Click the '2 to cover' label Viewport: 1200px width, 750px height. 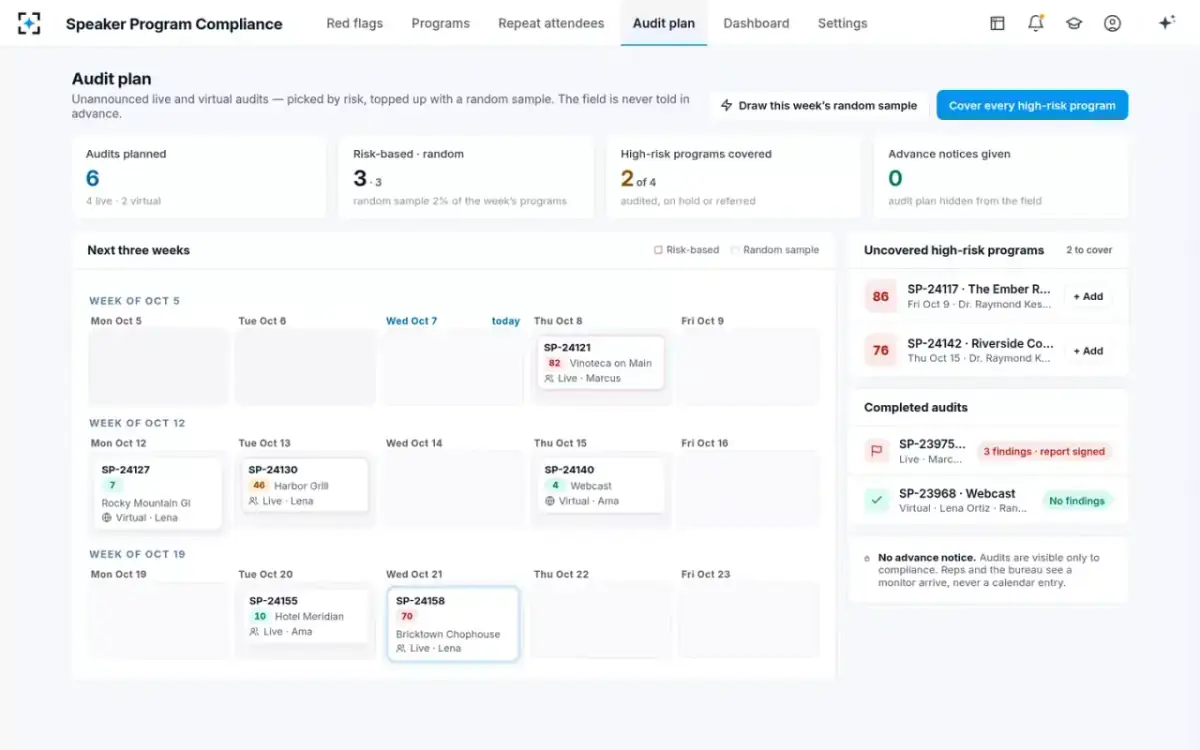coord(1089,250)
